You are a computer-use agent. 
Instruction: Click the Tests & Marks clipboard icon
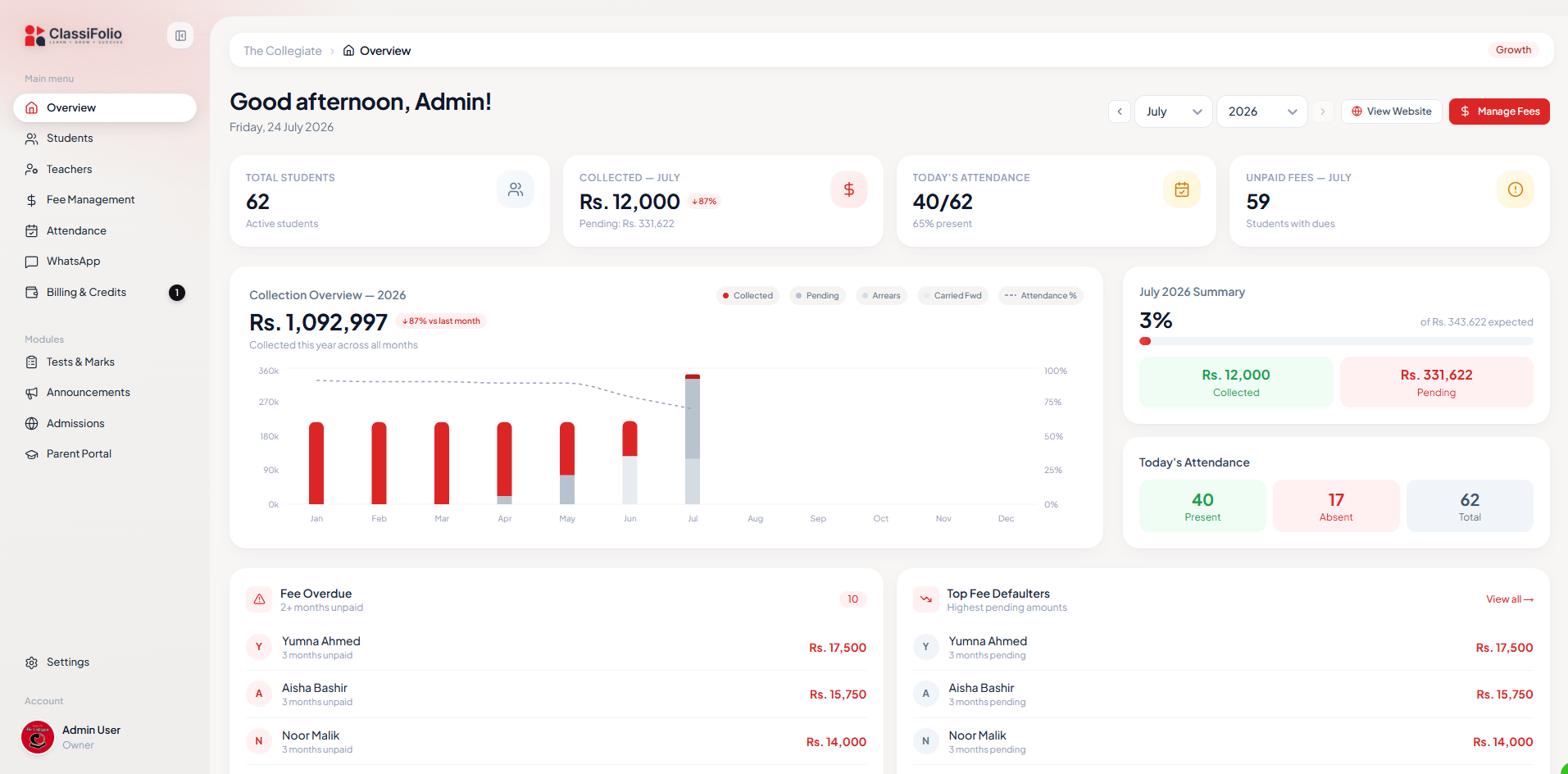click(32, 362)
